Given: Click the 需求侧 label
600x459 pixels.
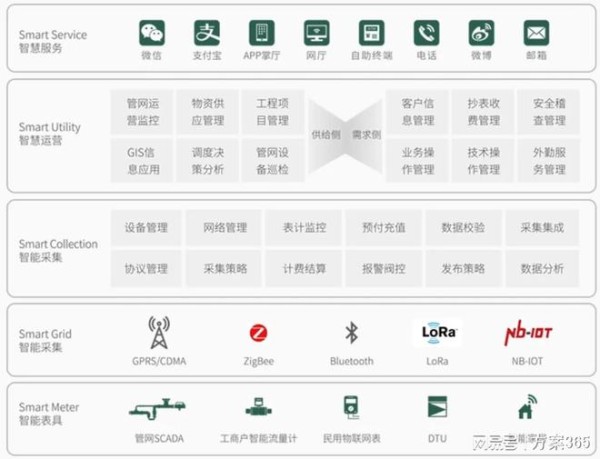Looking at the screenshot, I should pos(366,135).
